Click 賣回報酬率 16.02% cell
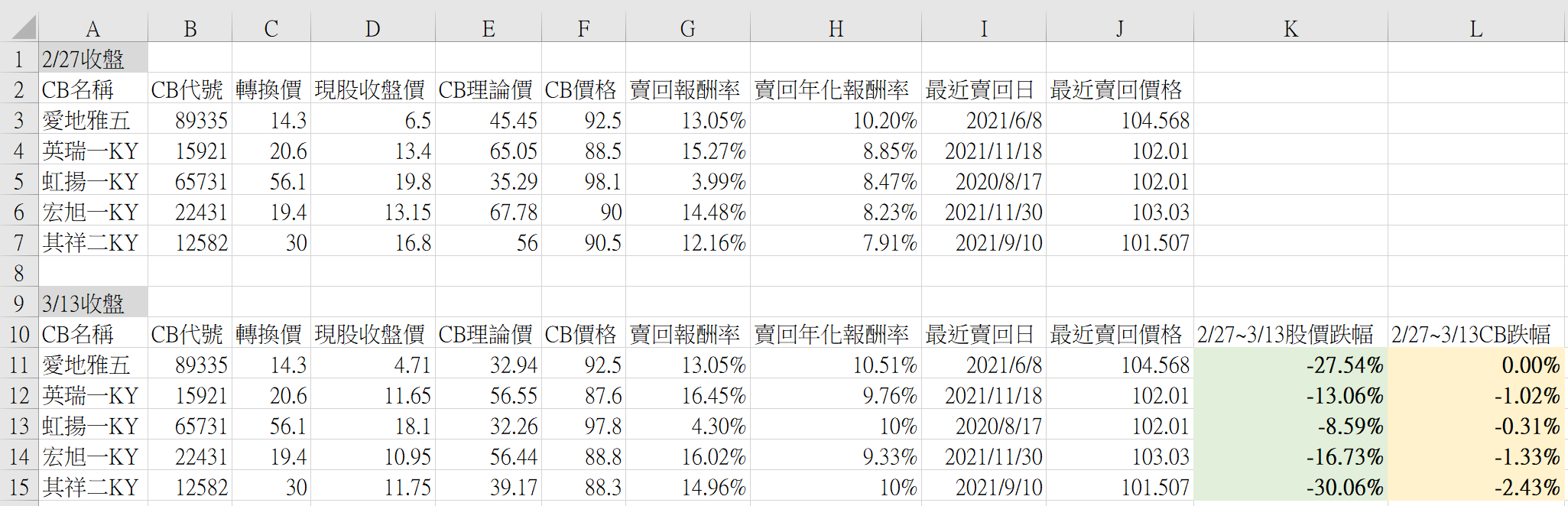 tap(688, 456)
